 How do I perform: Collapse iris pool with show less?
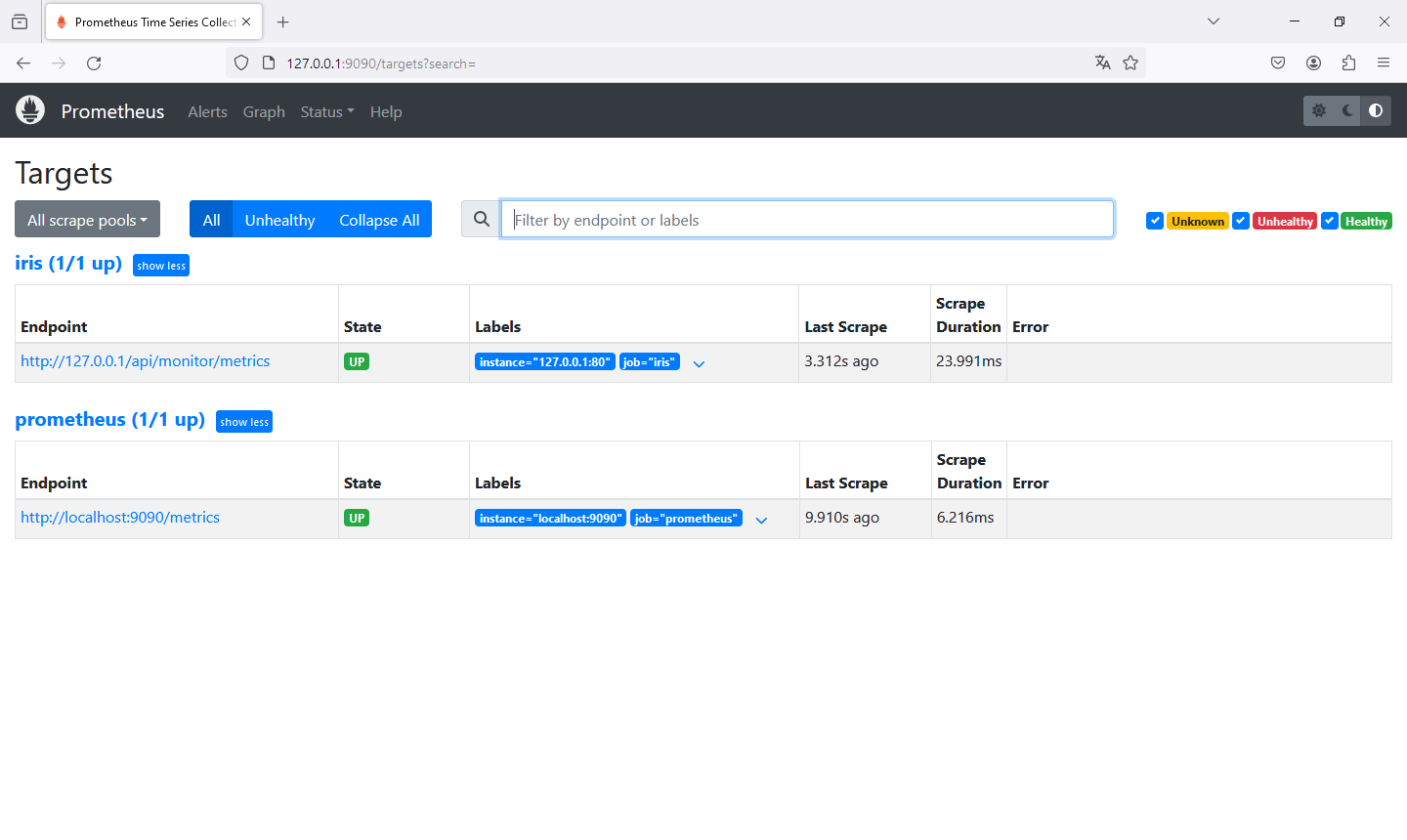(x=161, y=266)
